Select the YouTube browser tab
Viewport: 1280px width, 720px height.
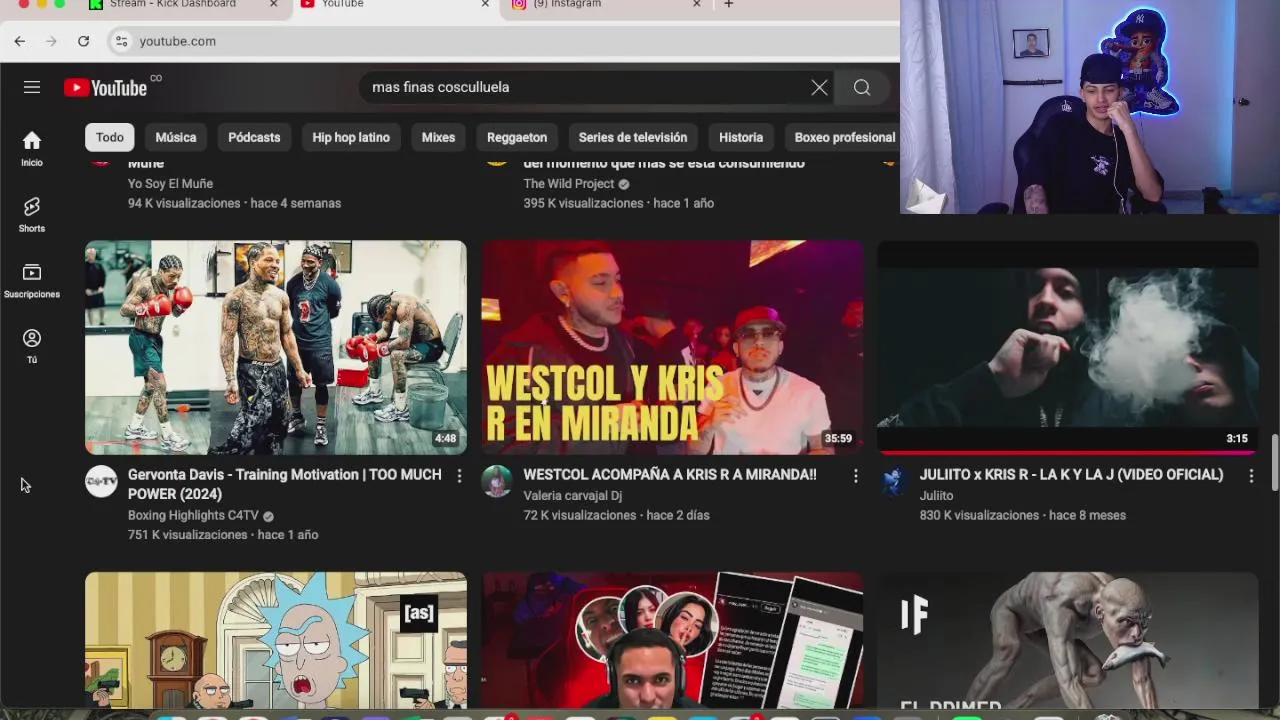click(343, 4)
